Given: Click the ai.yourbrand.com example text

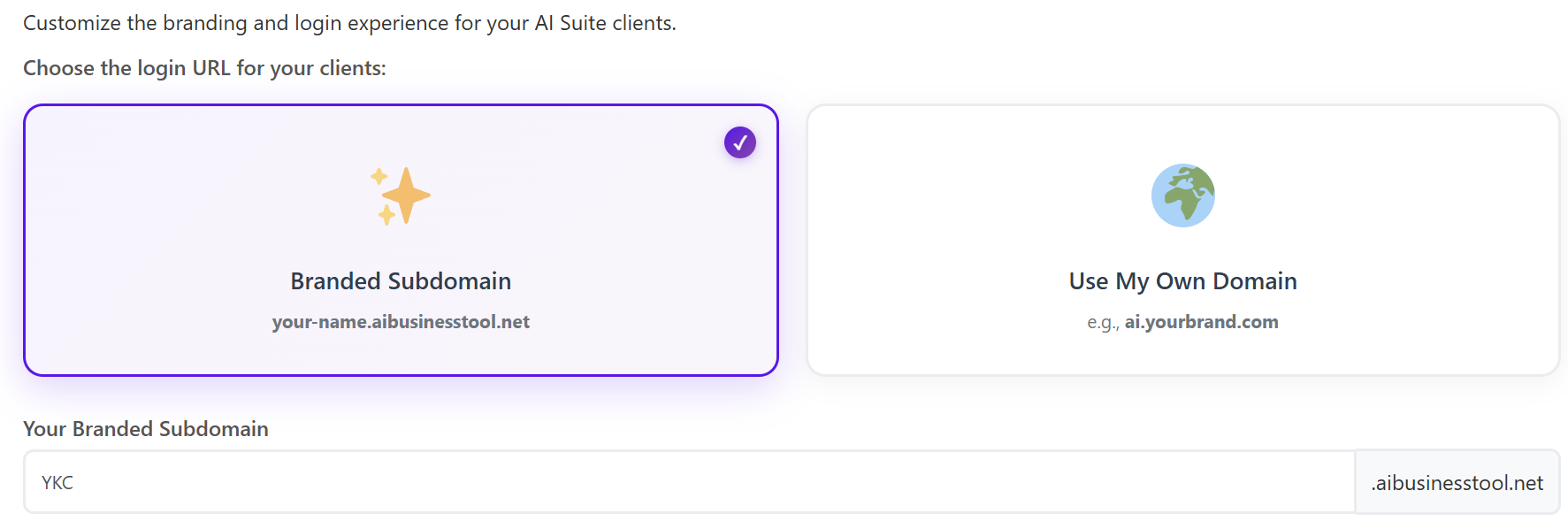Looking at the screenshot, I should pyautogui.click(x=1201, y=322).
